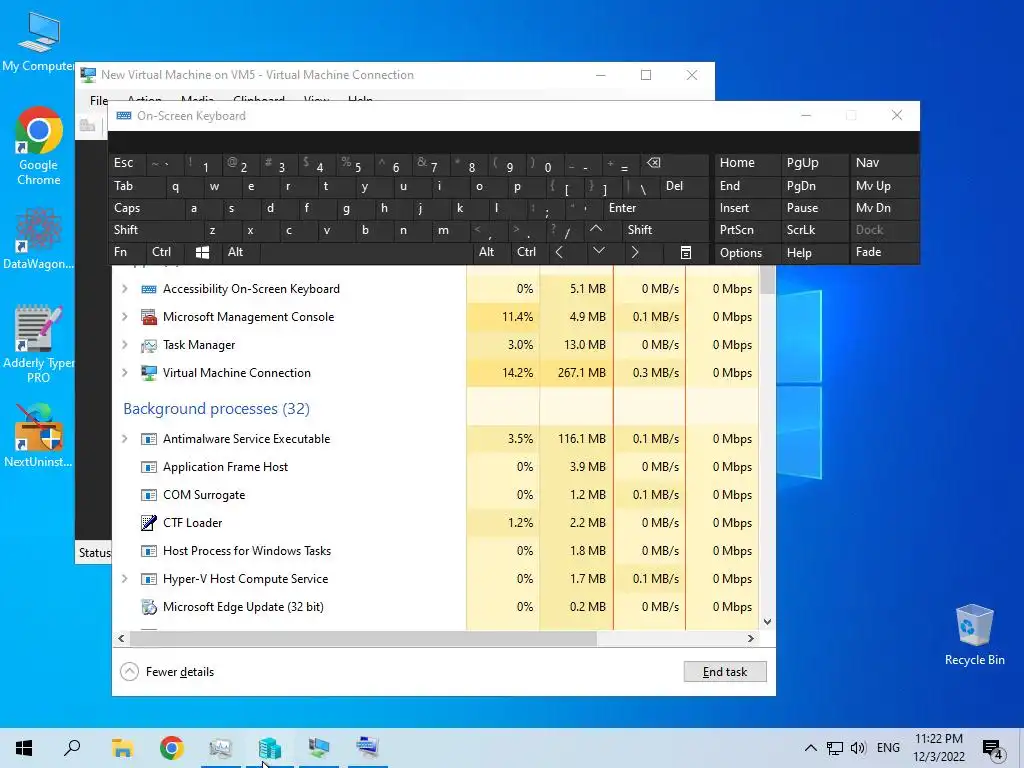Click Task Manager horizontal scrollbar thumb

[363, 639]
